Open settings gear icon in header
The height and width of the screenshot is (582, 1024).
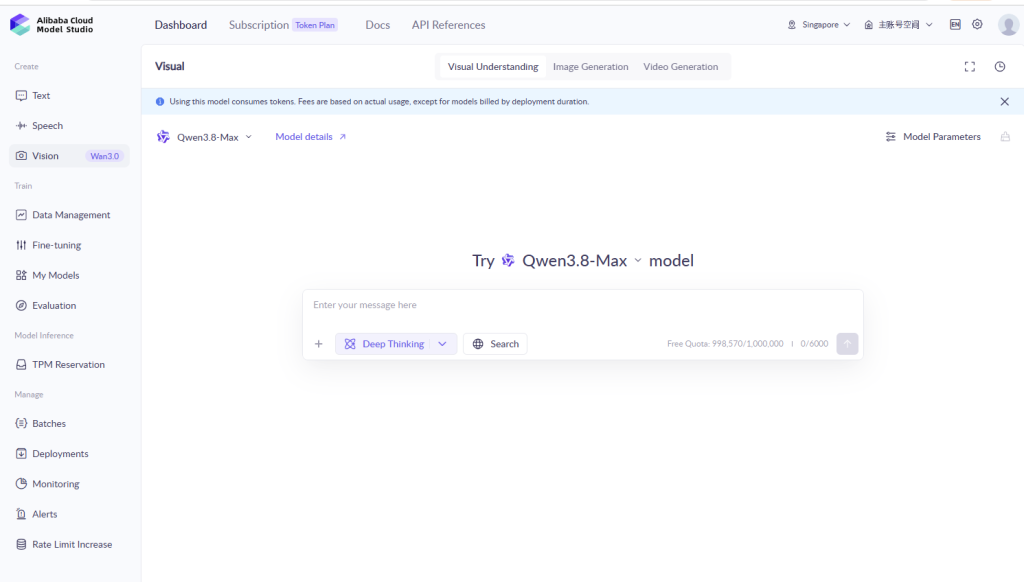[x=977, y=24]
